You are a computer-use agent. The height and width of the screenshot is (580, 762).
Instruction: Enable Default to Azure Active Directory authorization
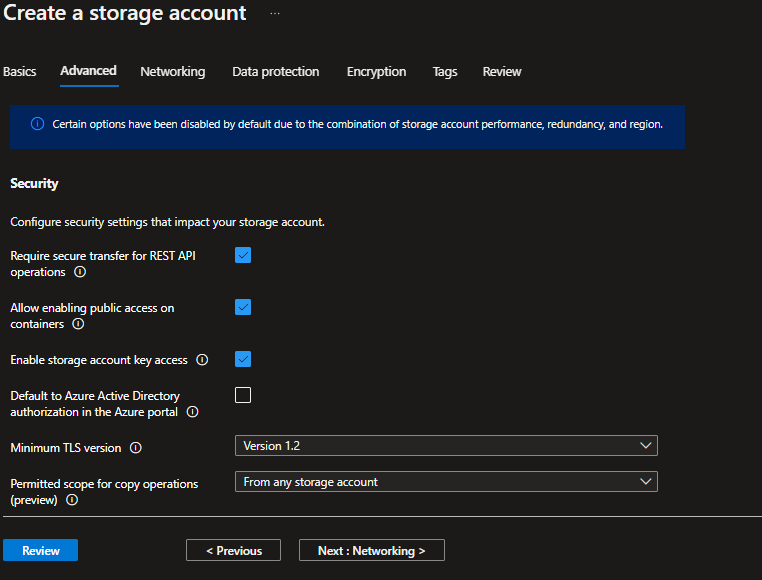(x=243, y=395)
